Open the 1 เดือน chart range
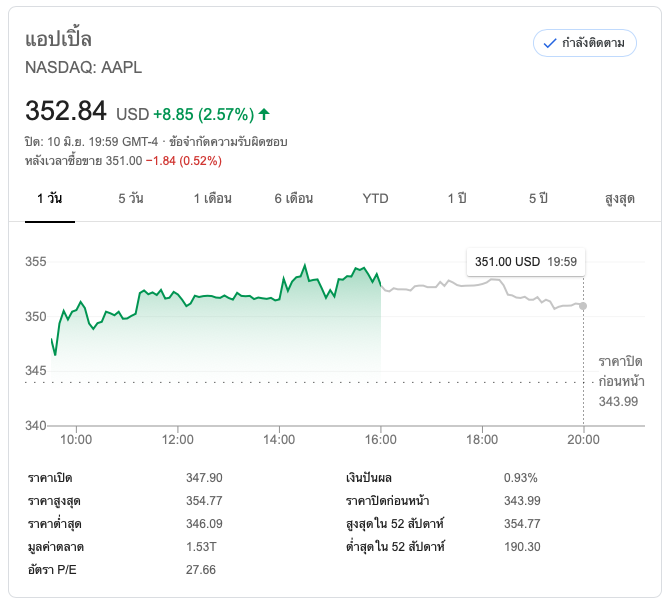 [213, 198]
